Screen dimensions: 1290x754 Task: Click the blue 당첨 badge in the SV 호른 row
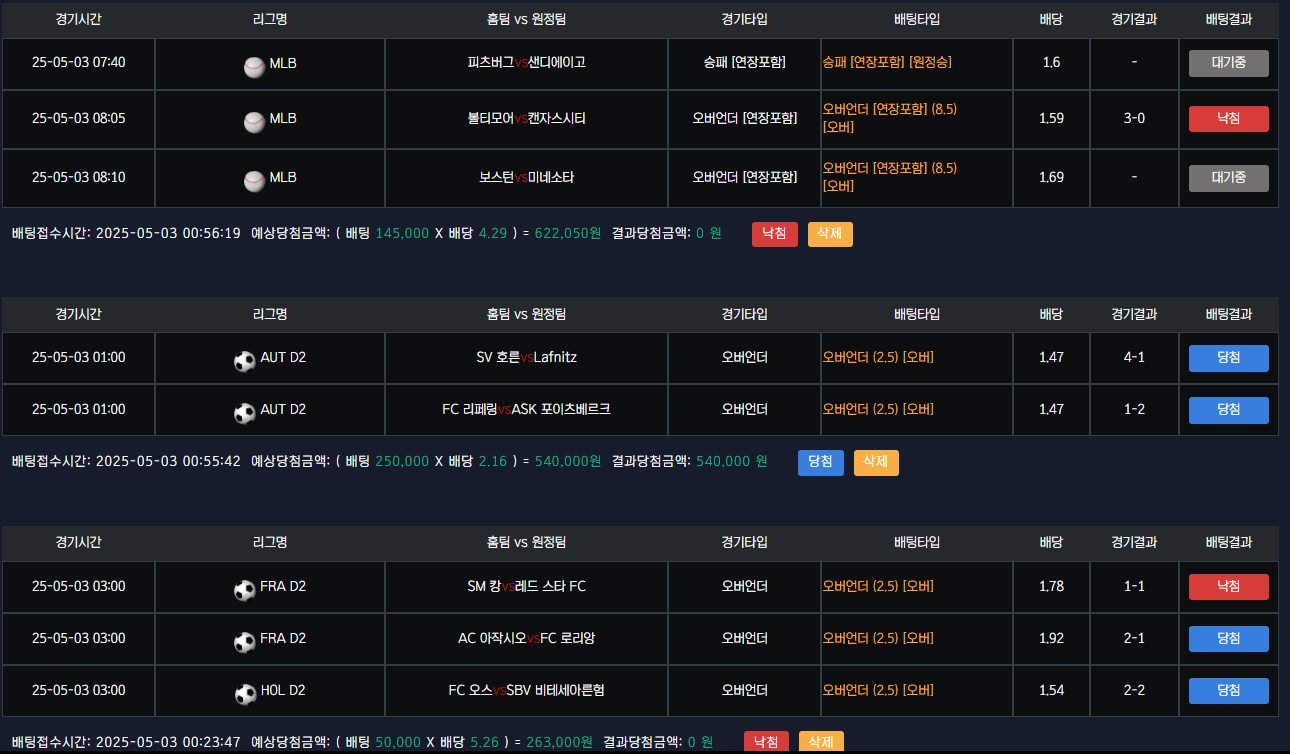click(1228, 358)
